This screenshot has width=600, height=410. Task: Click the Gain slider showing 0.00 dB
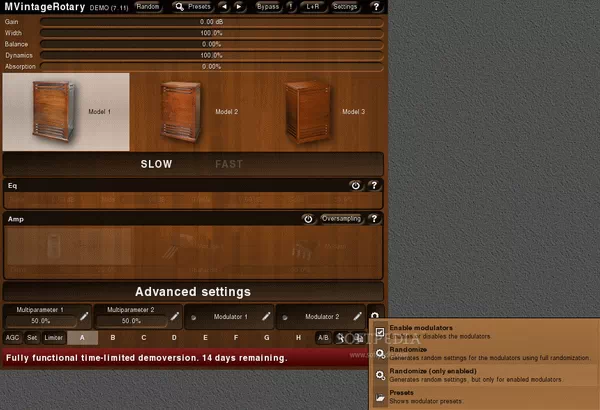pyautogui.click(x=212, y=22)
